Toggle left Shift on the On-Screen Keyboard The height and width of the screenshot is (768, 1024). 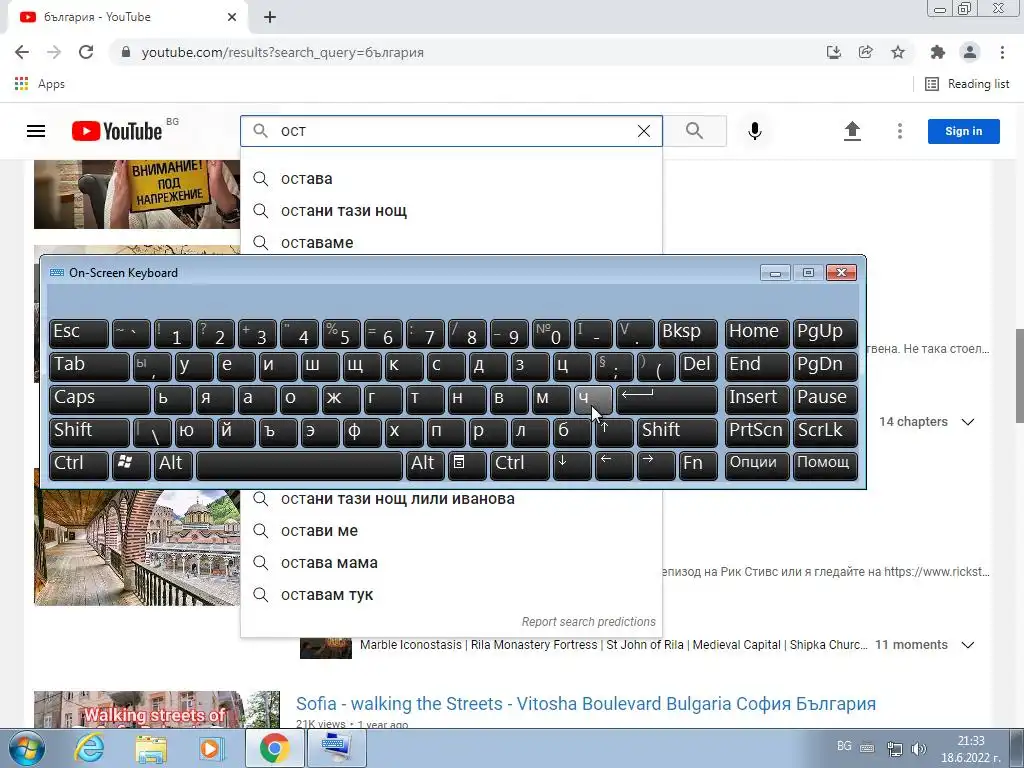click(89, 431)
